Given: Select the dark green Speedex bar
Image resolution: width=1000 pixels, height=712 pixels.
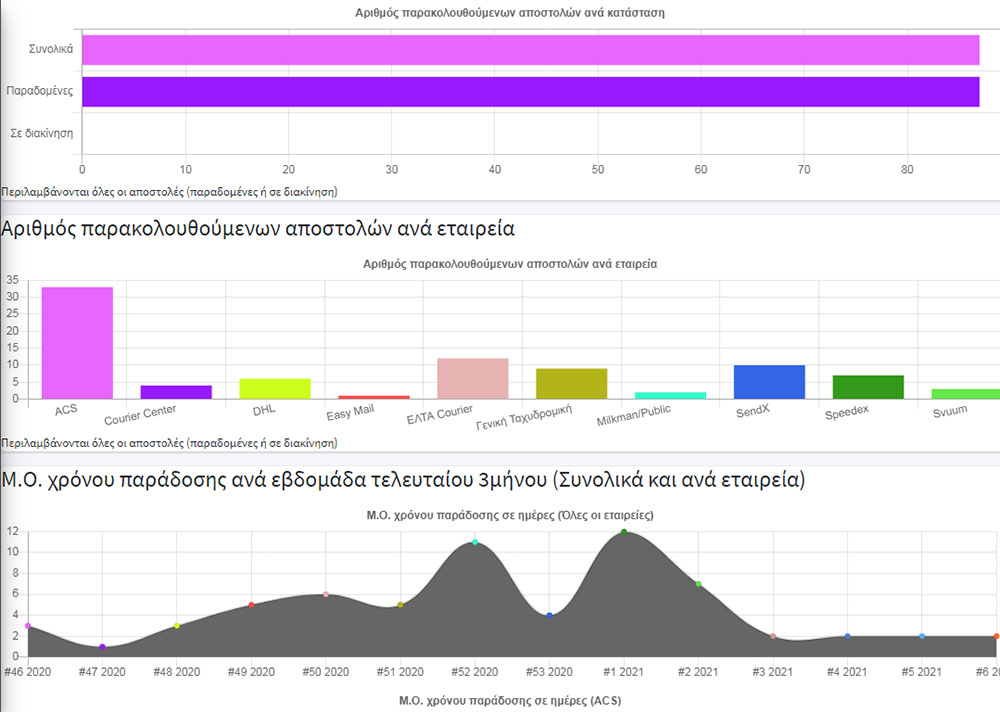Looking at the screenshot, I should pos(868,387).
